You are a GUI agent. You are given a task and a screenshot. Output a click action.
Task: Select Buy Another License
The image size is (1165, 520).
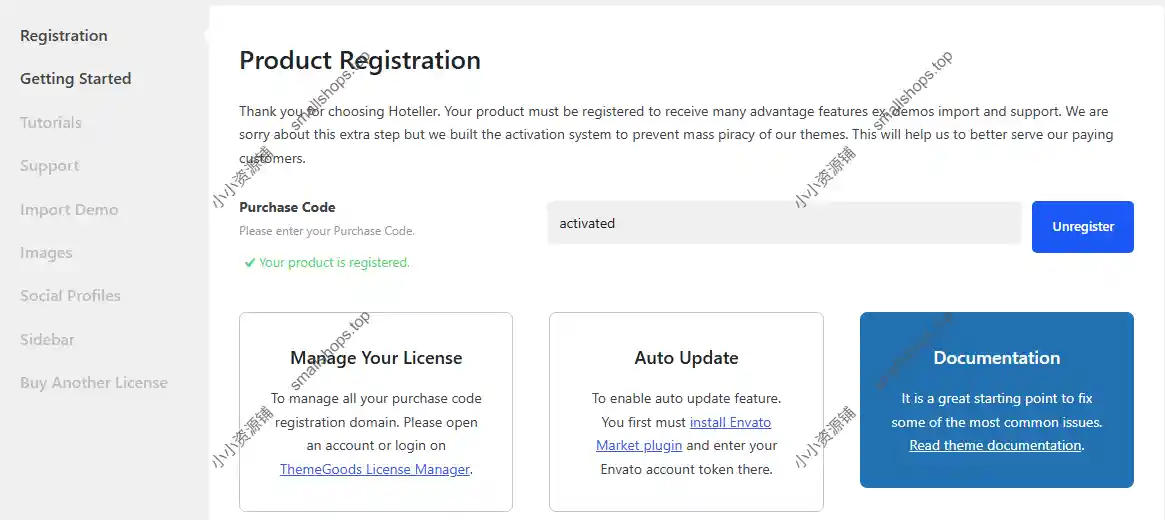pyautogui.click(x=94, y=383)
